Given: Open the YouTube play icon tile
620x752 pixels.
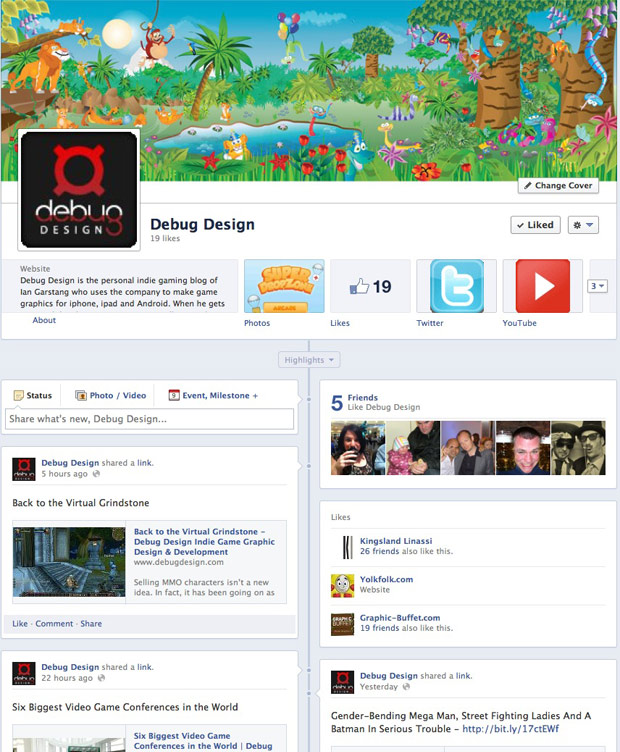Looking at the screenshot, I should click(543, 286).
